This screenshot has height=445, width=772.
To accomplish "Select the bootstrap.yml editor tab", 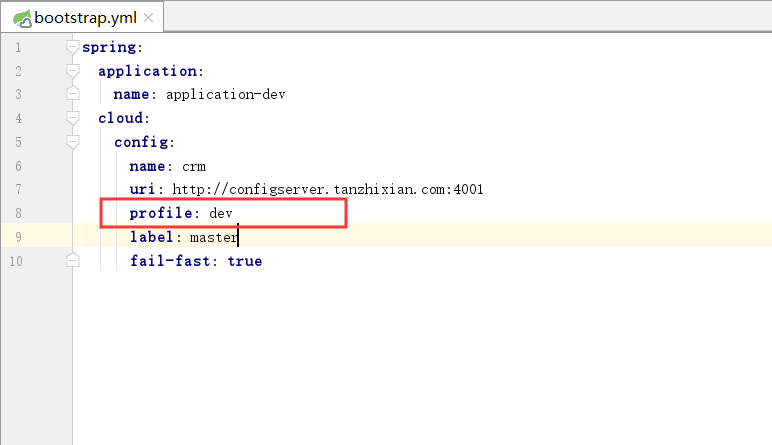I will click(82, 18).
